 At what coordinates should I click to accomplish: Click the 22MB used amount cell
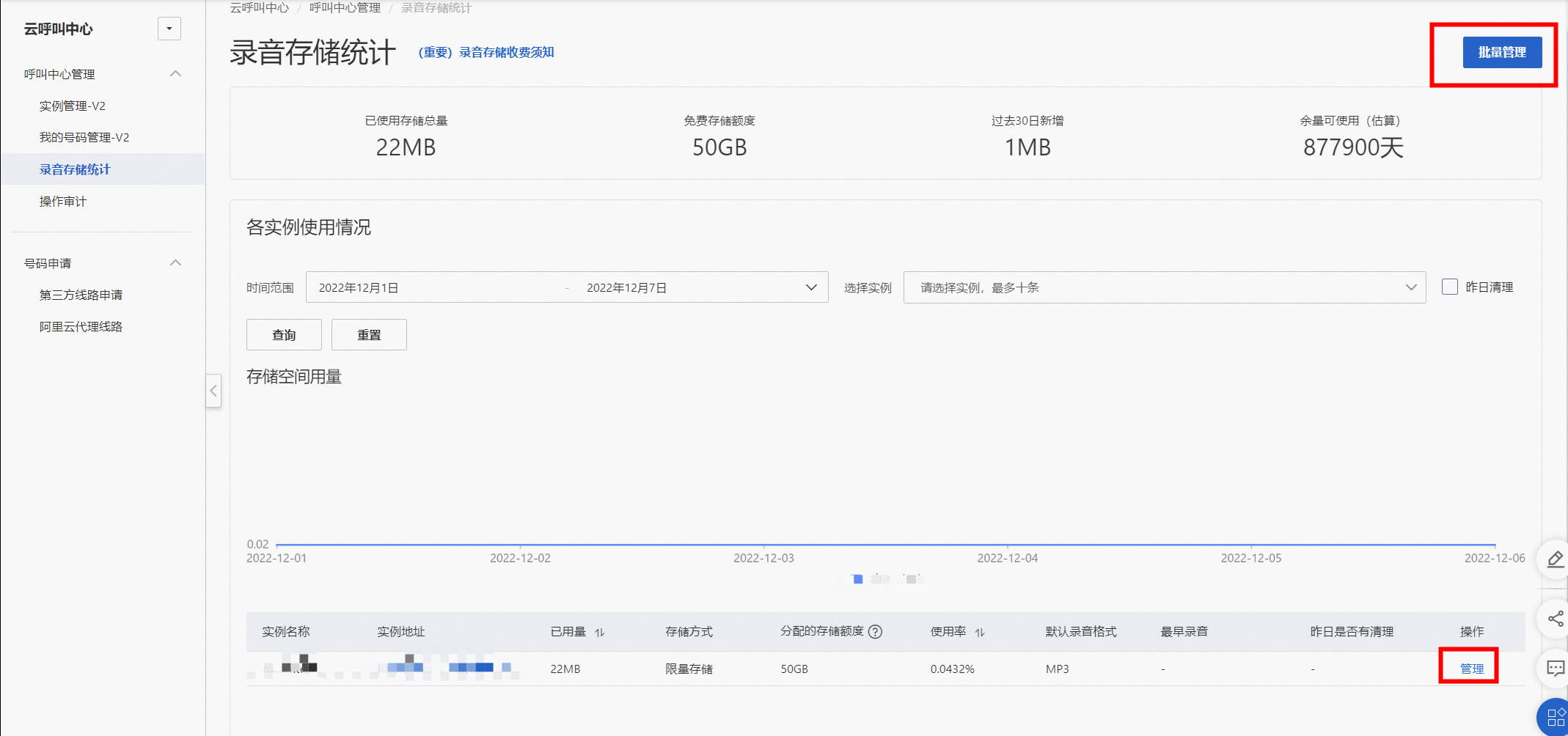tap(565, 669)
